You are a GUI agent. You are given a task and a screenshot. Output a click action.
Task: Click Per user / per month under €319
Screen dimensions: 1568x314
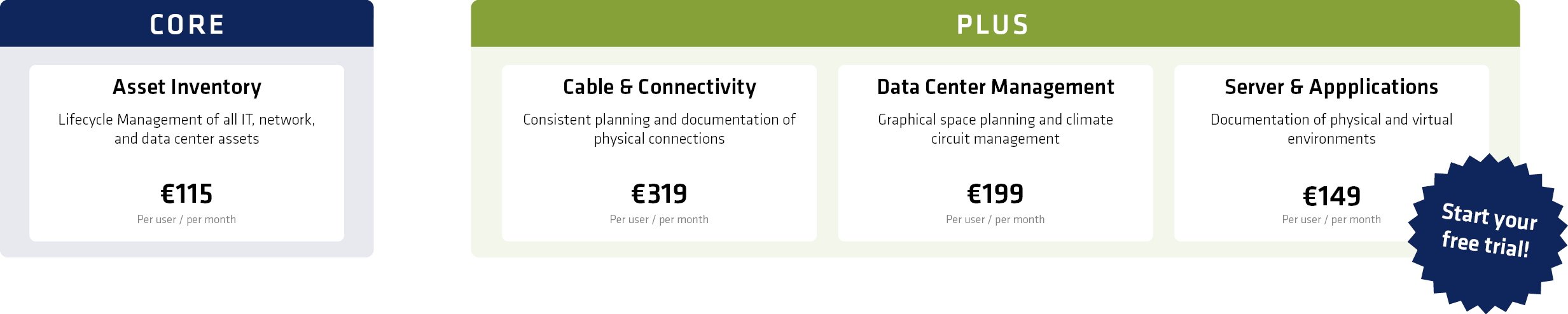tap(660, 219)
